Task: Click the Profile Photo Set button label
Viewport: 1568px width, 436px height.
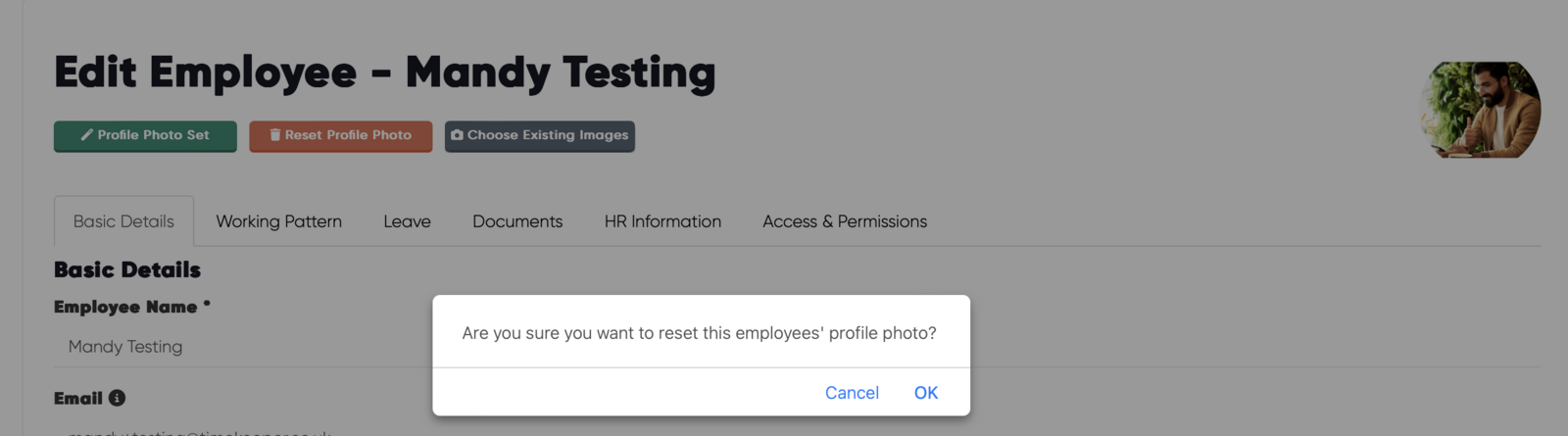Action: click(x=154, y=135)
